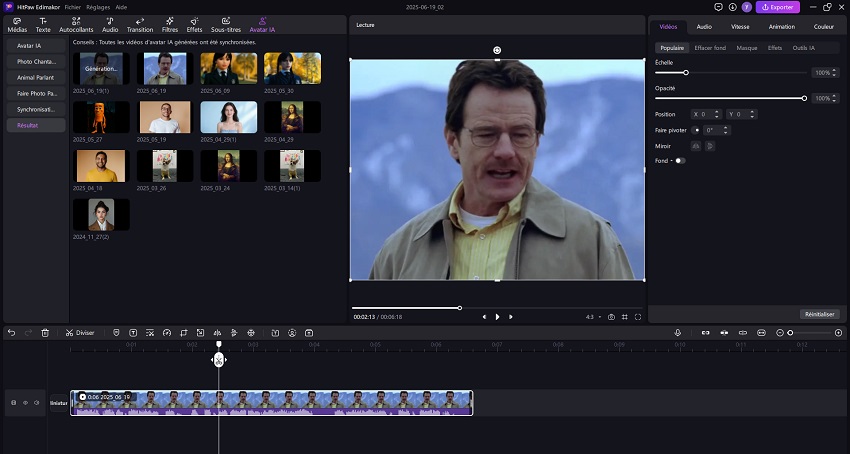The image size is (850, 454).
Task: Open the Réglages menu
Action: pyautogui.click(x=98, y=7)
